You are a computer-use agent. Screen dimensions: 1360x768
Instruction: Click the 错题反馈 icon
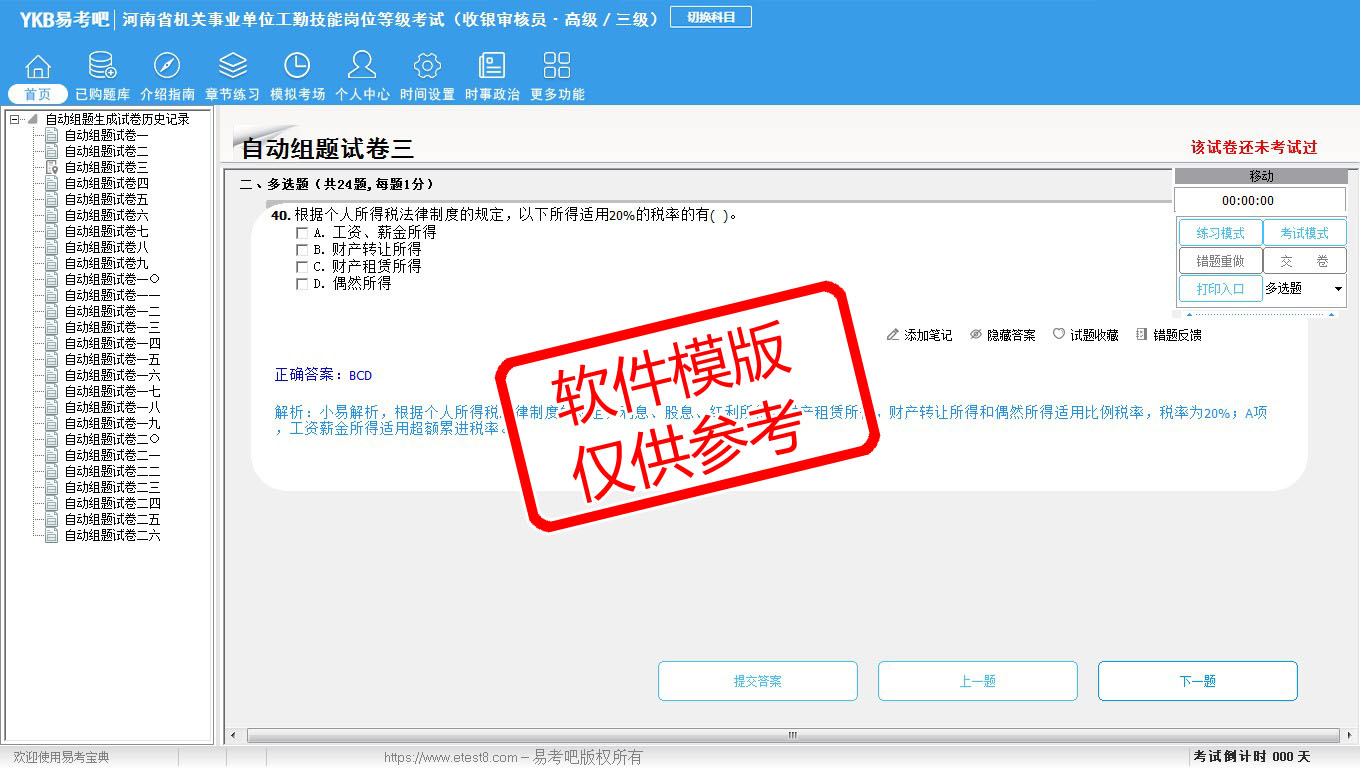tap(1142, 335)
